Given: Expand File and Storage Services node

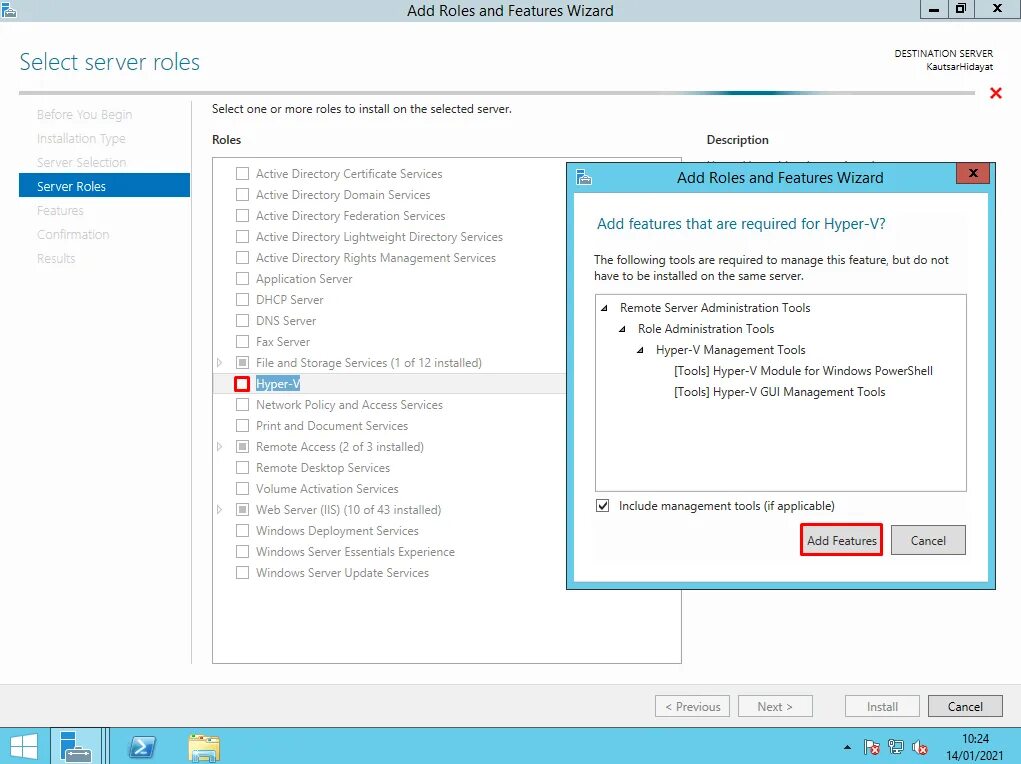Looking at the screenshot, I should (219, 363).
